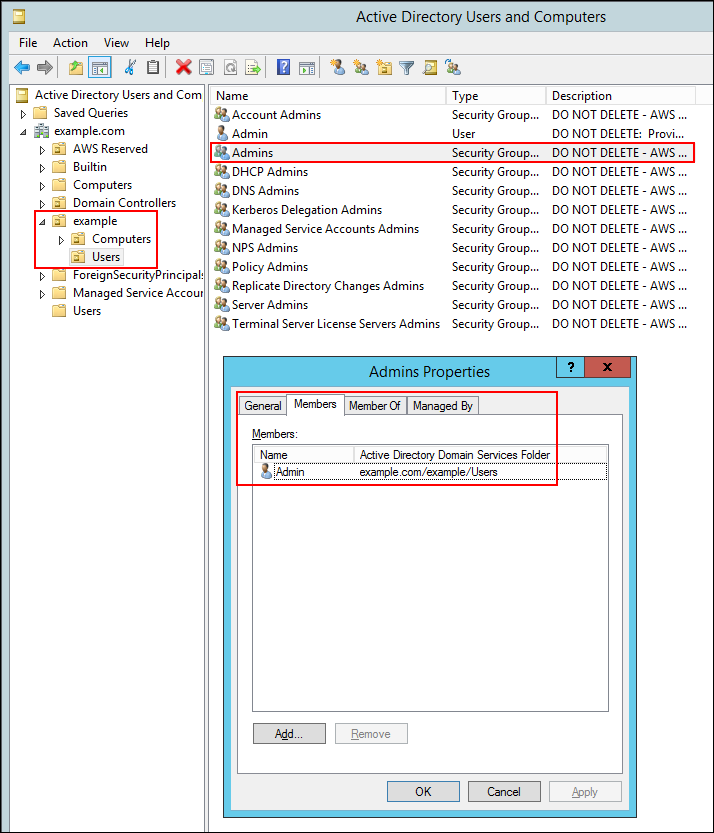Select the Policy Admins row
Viewport: 714px width, 833px height.
tap(452, 267)
